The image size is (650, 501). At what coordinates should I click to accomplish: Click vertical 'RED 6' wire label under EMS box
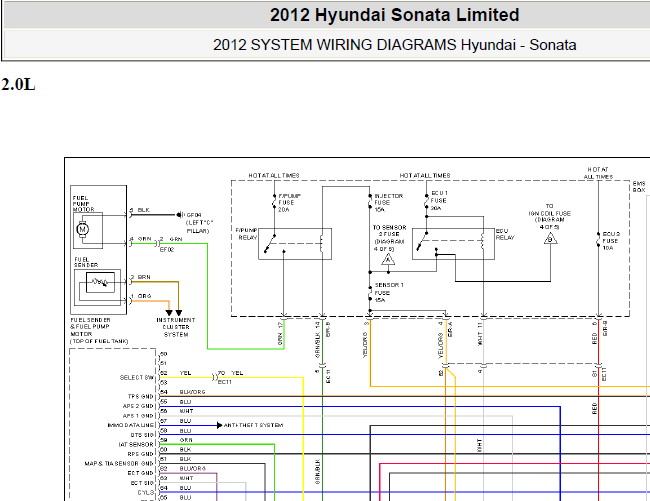click(594, 334)
